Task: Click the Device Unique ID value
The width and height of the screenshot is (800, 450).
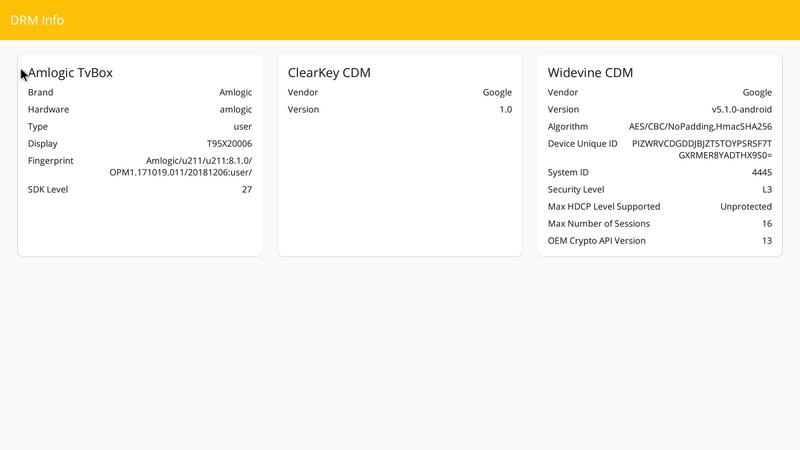Action: click(702, 149)
